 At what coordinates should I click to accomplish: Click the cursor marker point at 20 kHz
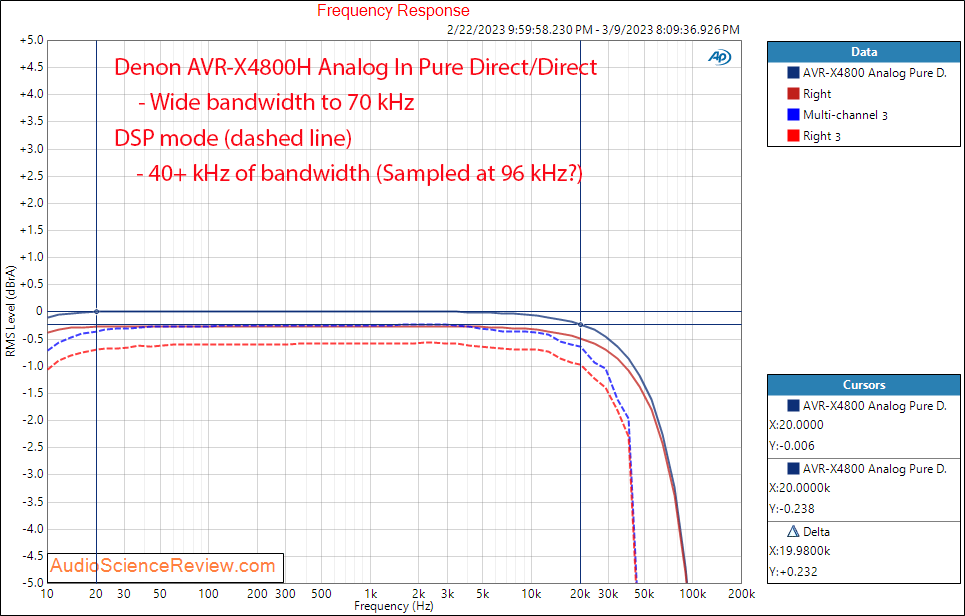coord(580,324)
